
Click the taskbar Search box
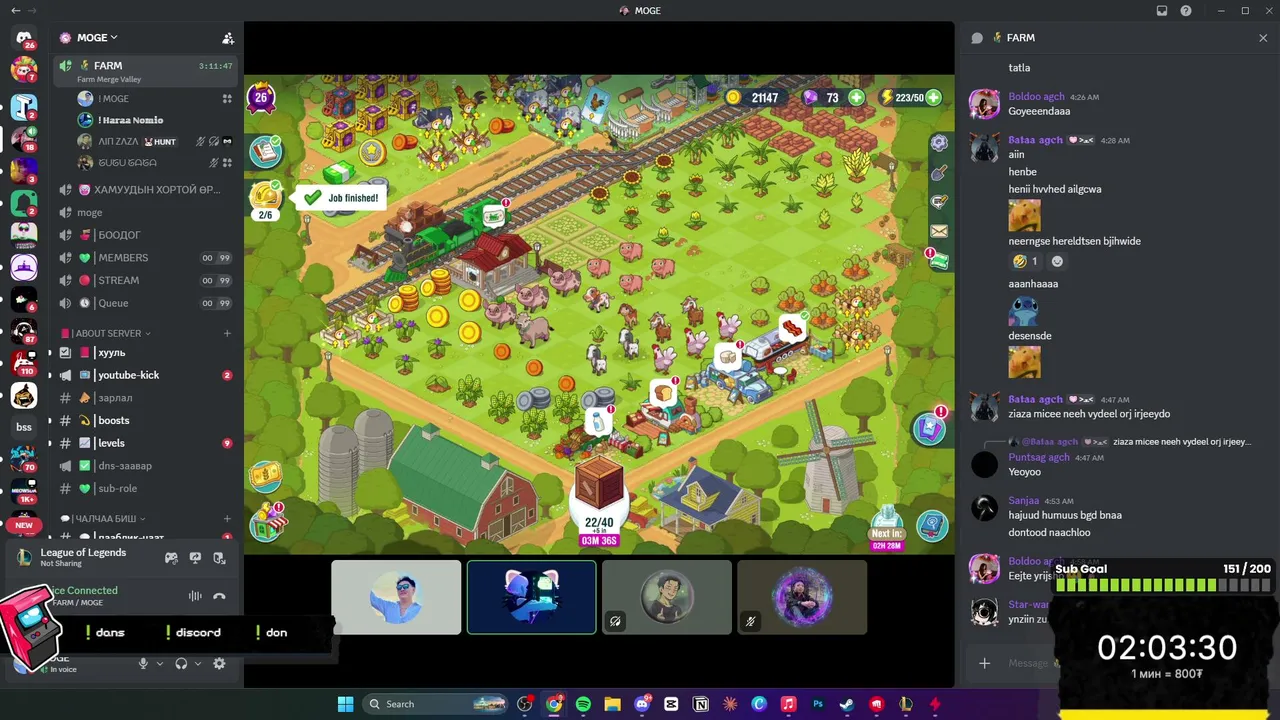coord(435,704)
